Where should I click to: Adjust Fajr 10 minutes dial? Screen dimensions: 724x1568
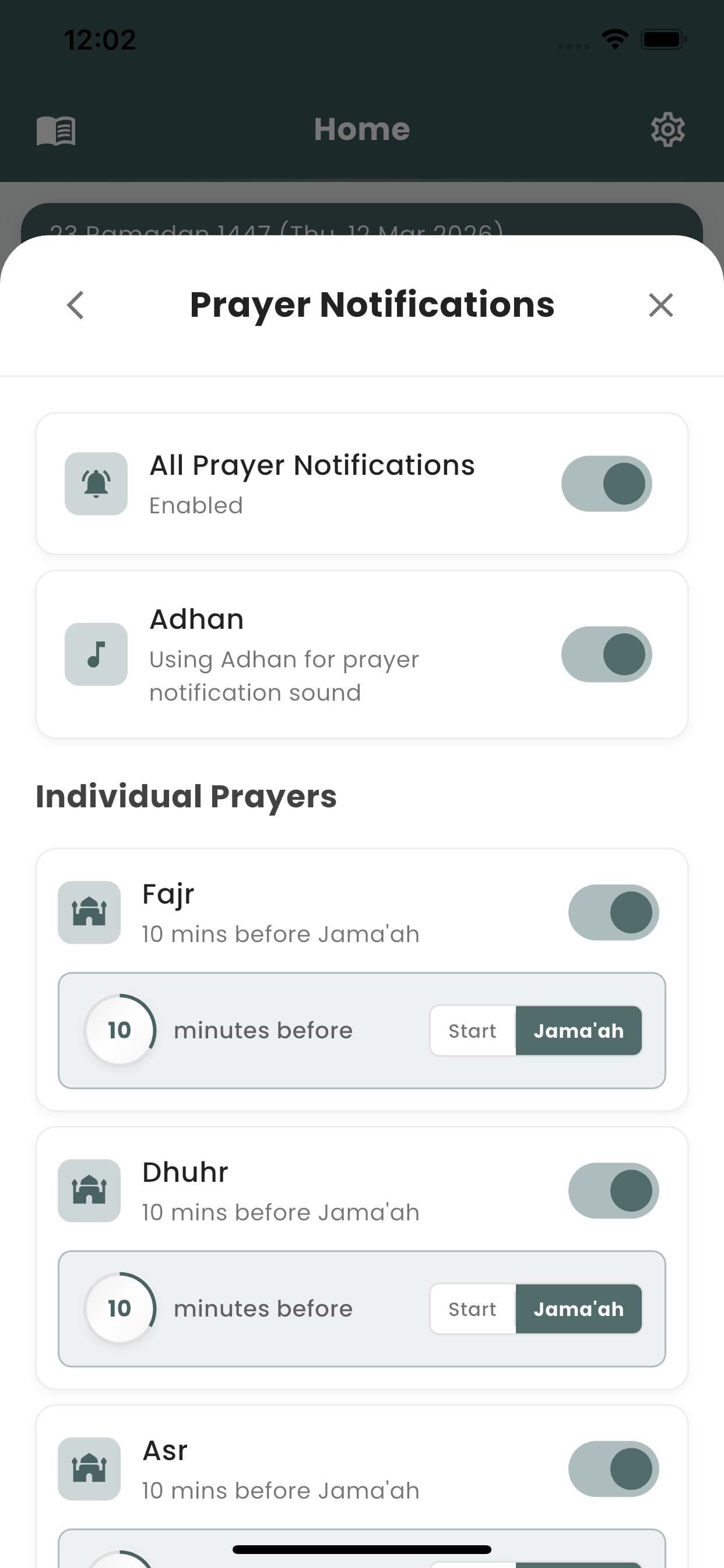(120, 1030)
